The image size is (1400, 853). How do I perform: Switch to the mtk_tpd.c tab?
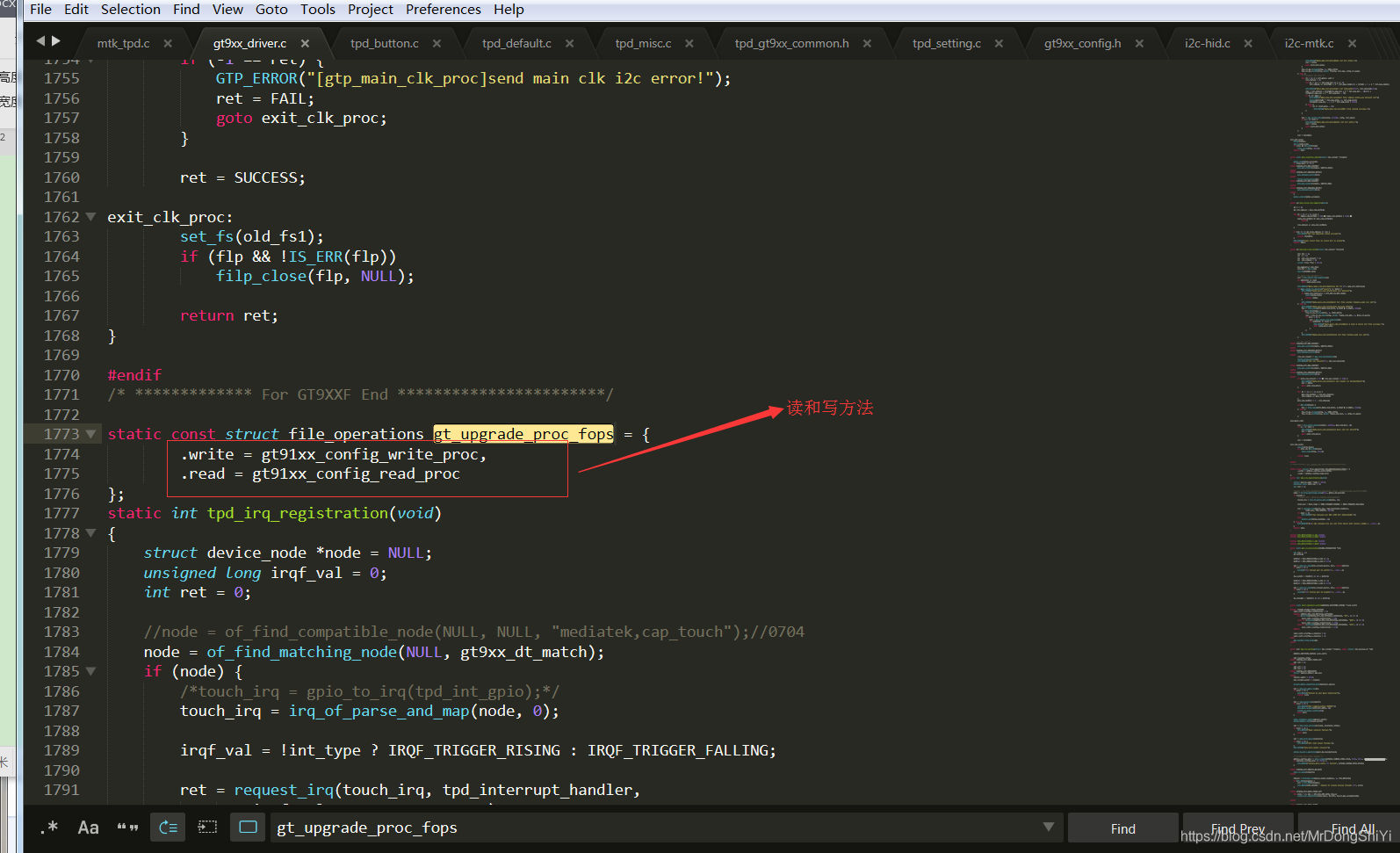123,43
